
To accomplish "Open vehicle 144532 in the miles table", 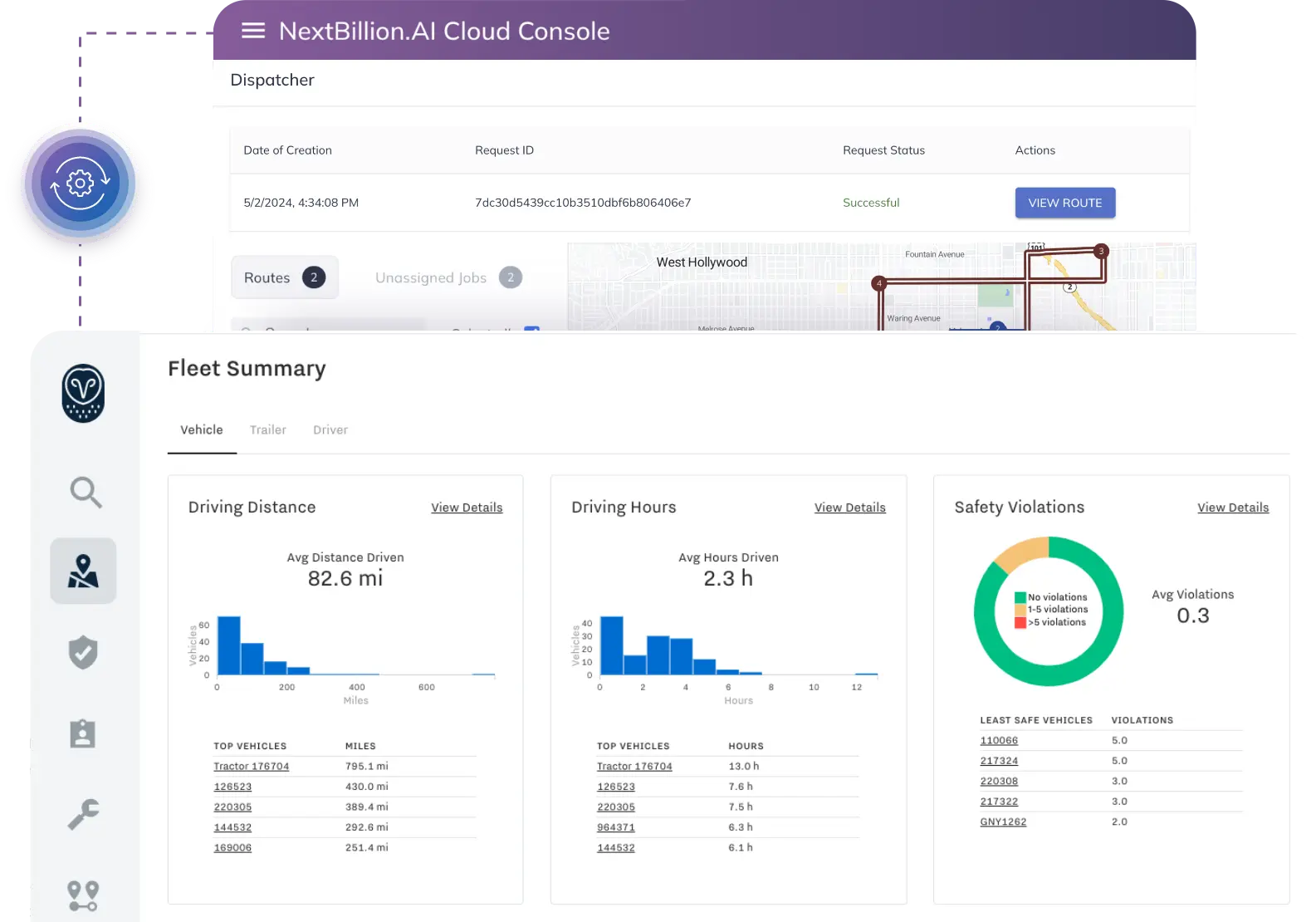I will click(x=232, y=827).
